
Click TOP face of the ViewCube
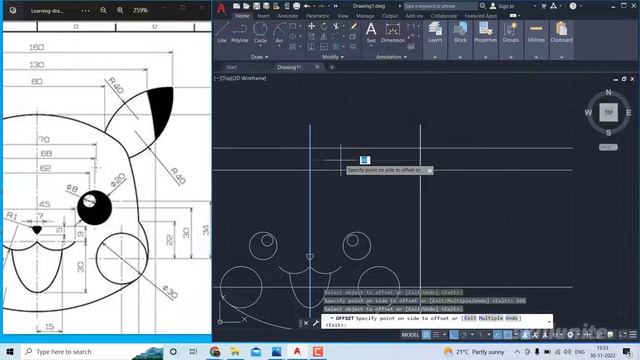tap(608, 112)
